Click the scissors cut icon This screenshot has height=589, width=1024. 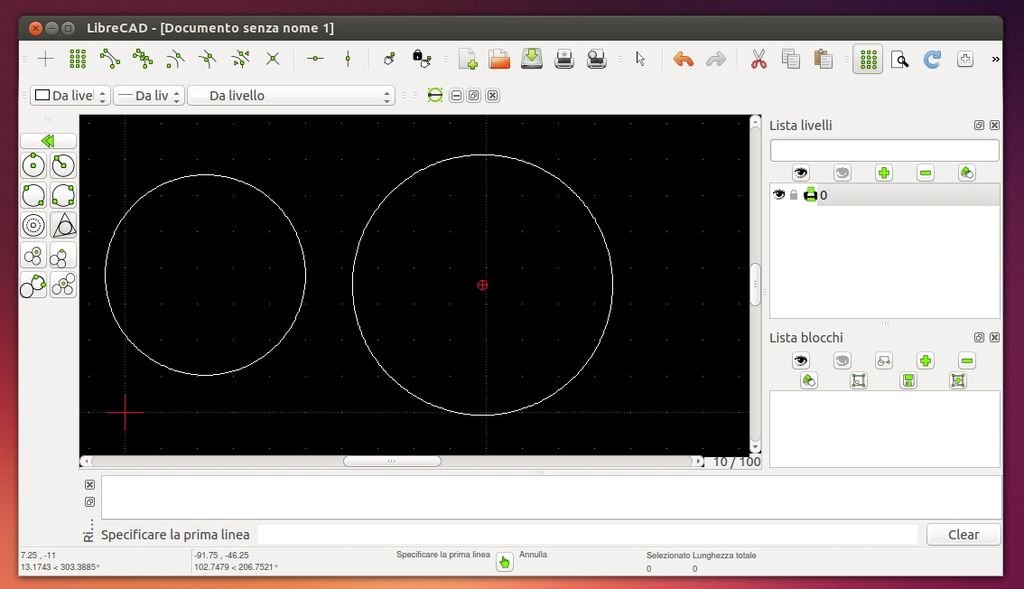tap(758, 59)
